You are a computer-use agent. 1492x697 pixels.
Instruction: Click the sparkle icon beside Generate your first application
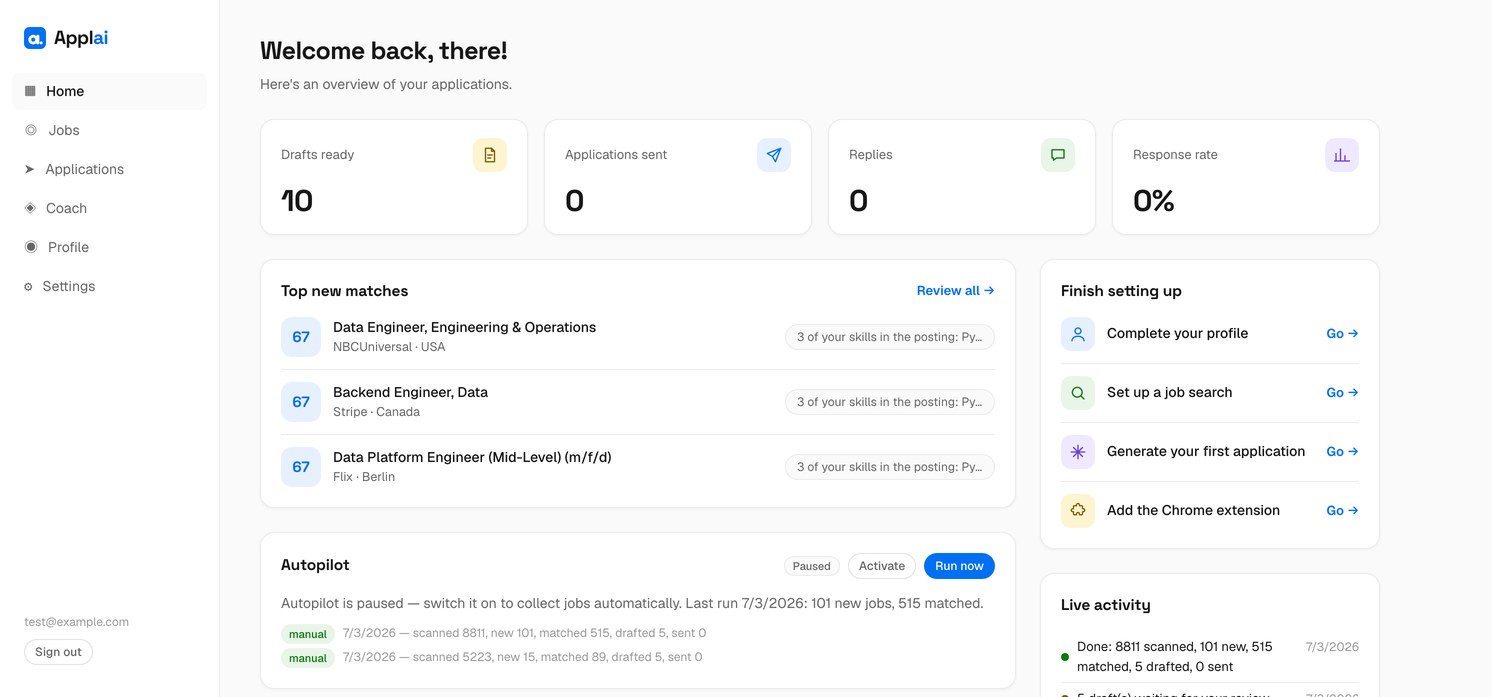(x=1078, y=452)
